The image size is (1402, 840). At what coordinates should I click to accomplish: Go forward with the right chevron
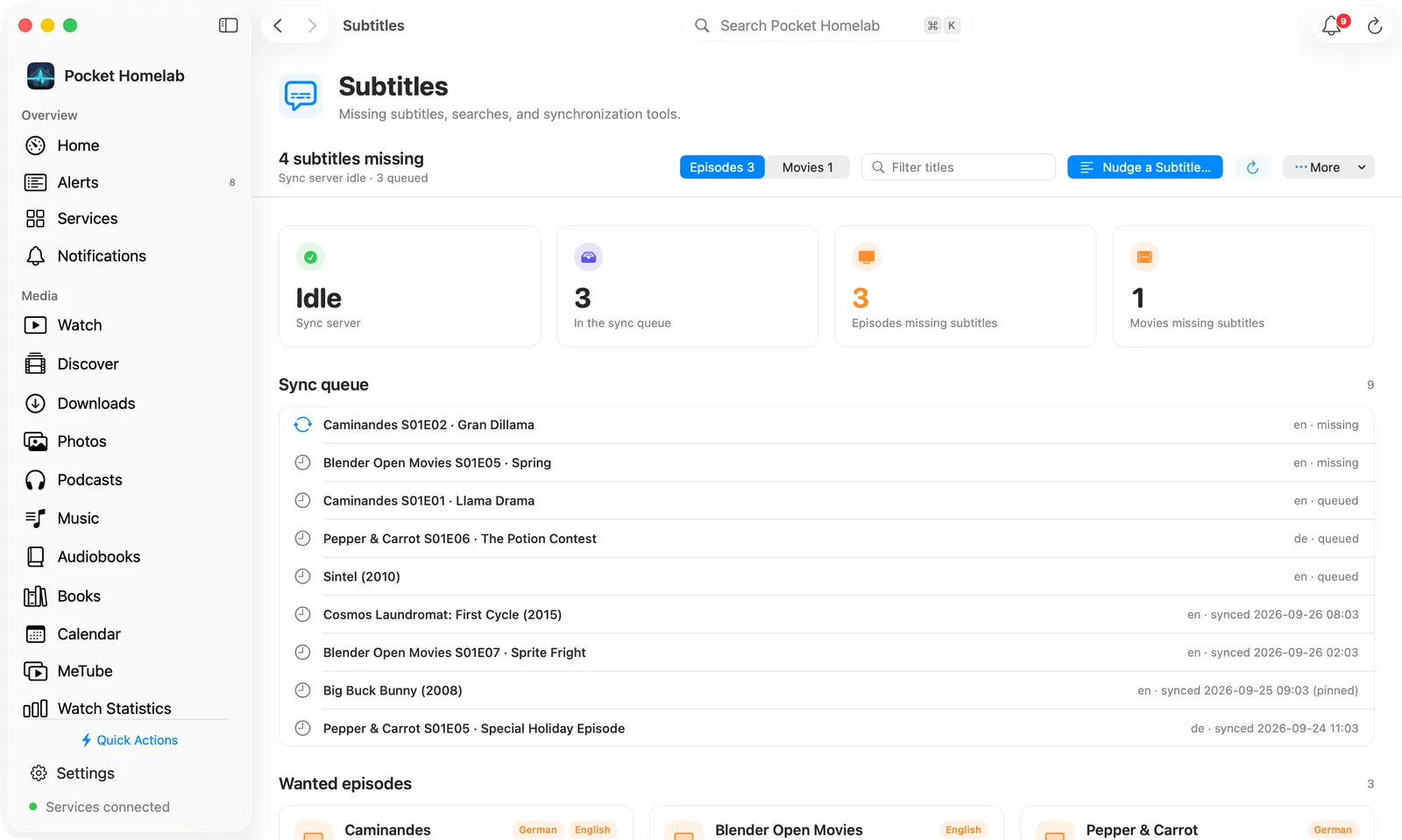(312, 25)
